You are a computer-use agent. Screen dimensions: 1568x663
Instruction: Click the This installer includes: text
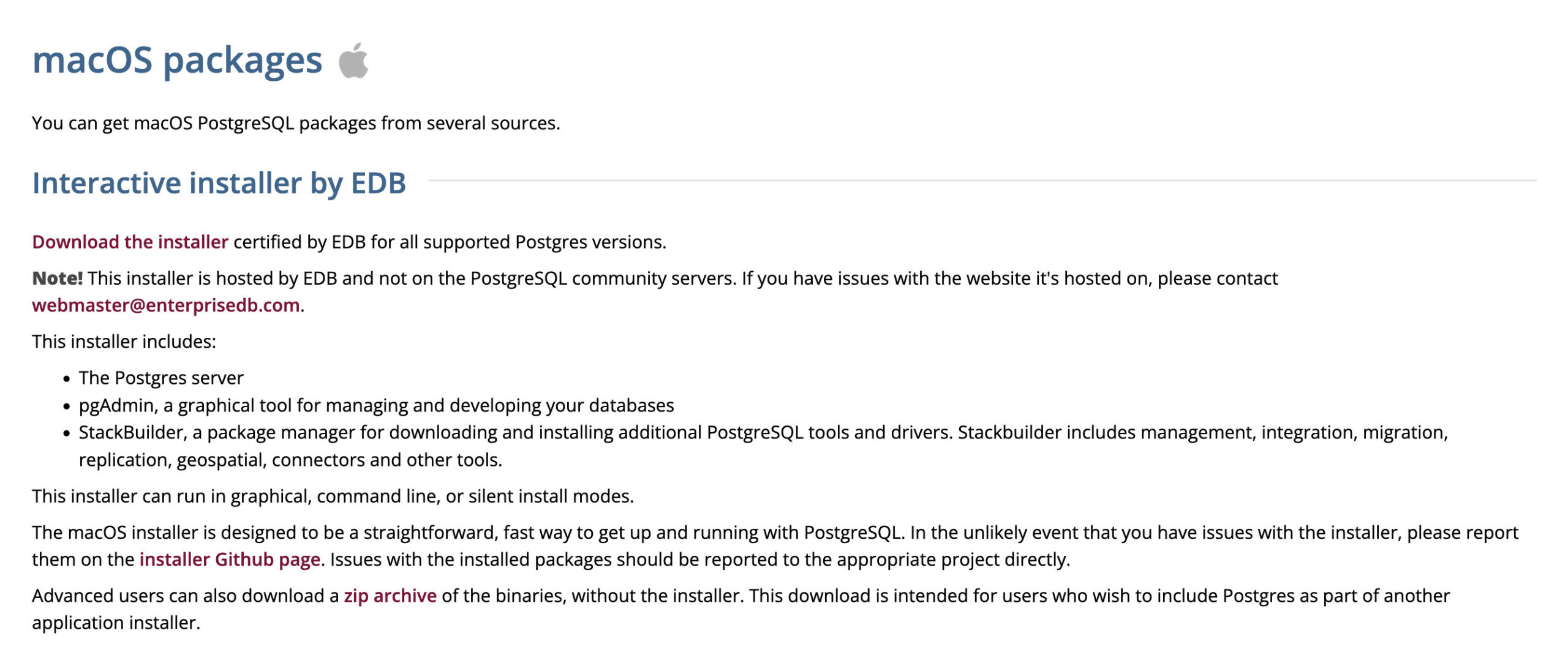124,342
